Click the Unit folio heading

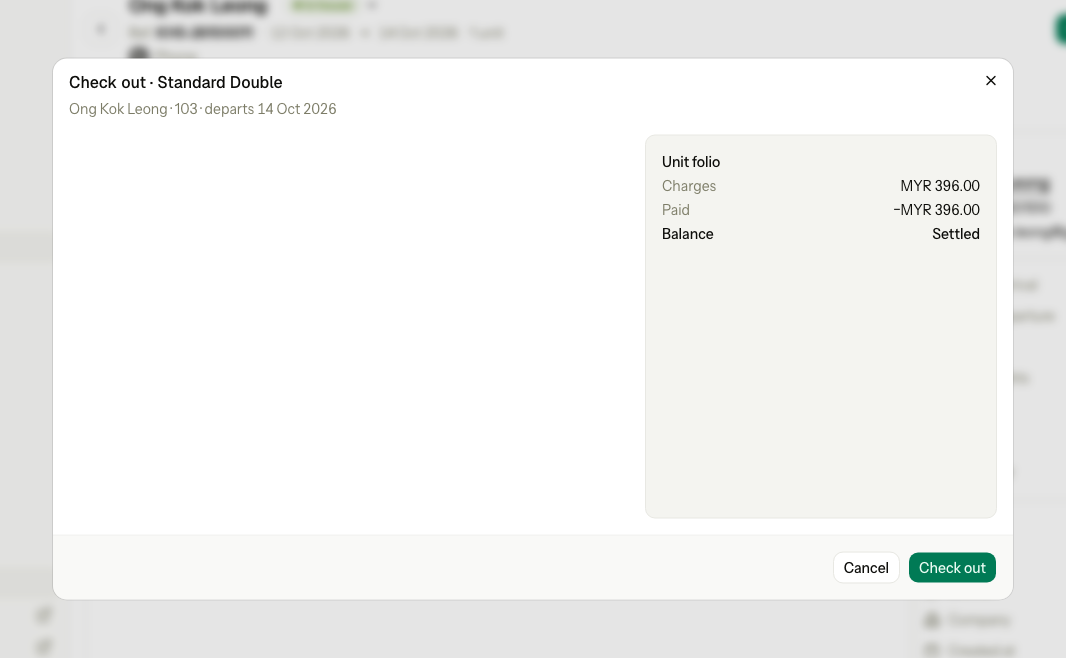[x=691, y=162]
